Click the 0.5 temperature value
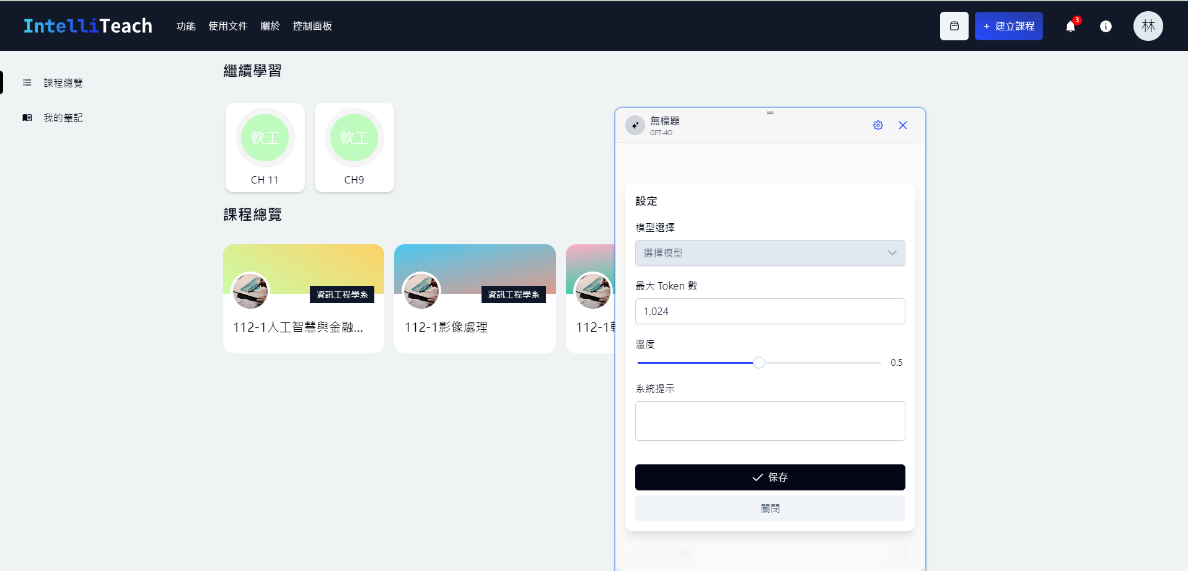 point(896,363)
